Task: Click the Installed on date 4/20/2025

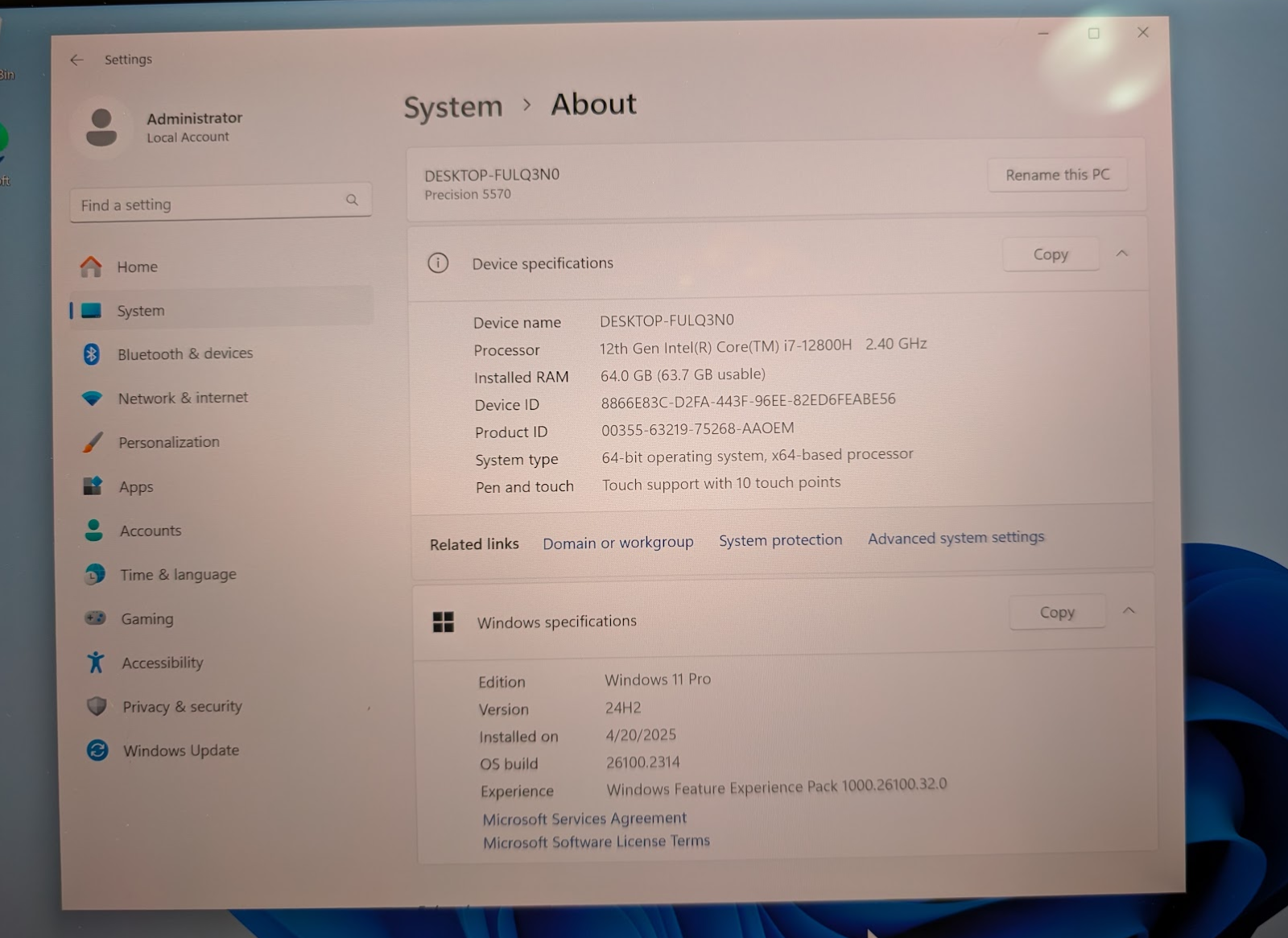Action: (x=641, y=735)
